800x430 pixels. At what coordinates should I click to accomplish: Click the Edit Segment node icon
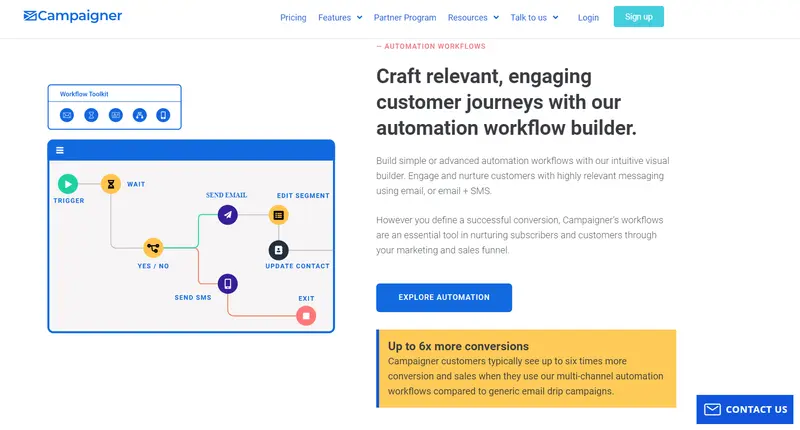point(278,214)
